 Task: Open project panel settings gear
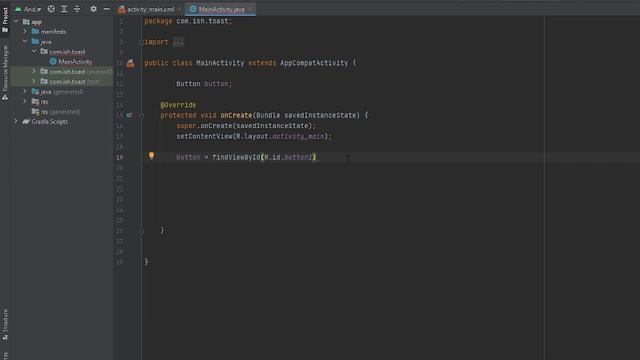93,9
